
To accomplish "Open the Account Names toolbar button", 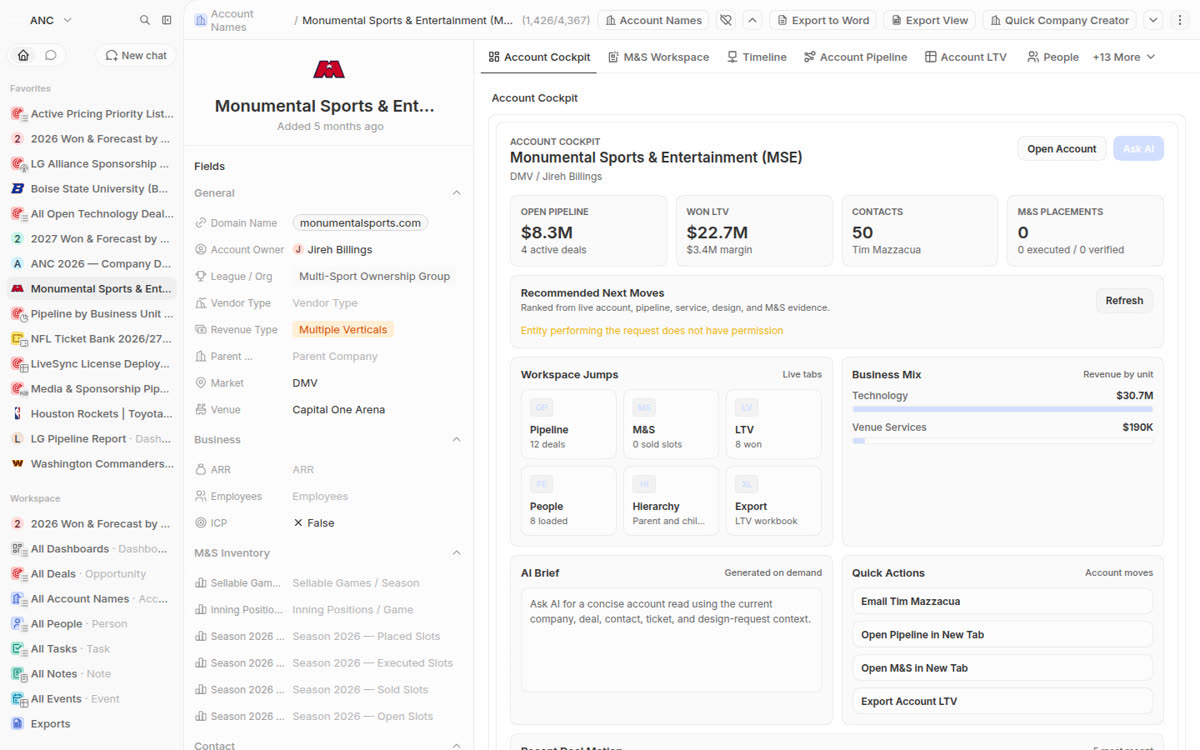I will tap(653, 20).
